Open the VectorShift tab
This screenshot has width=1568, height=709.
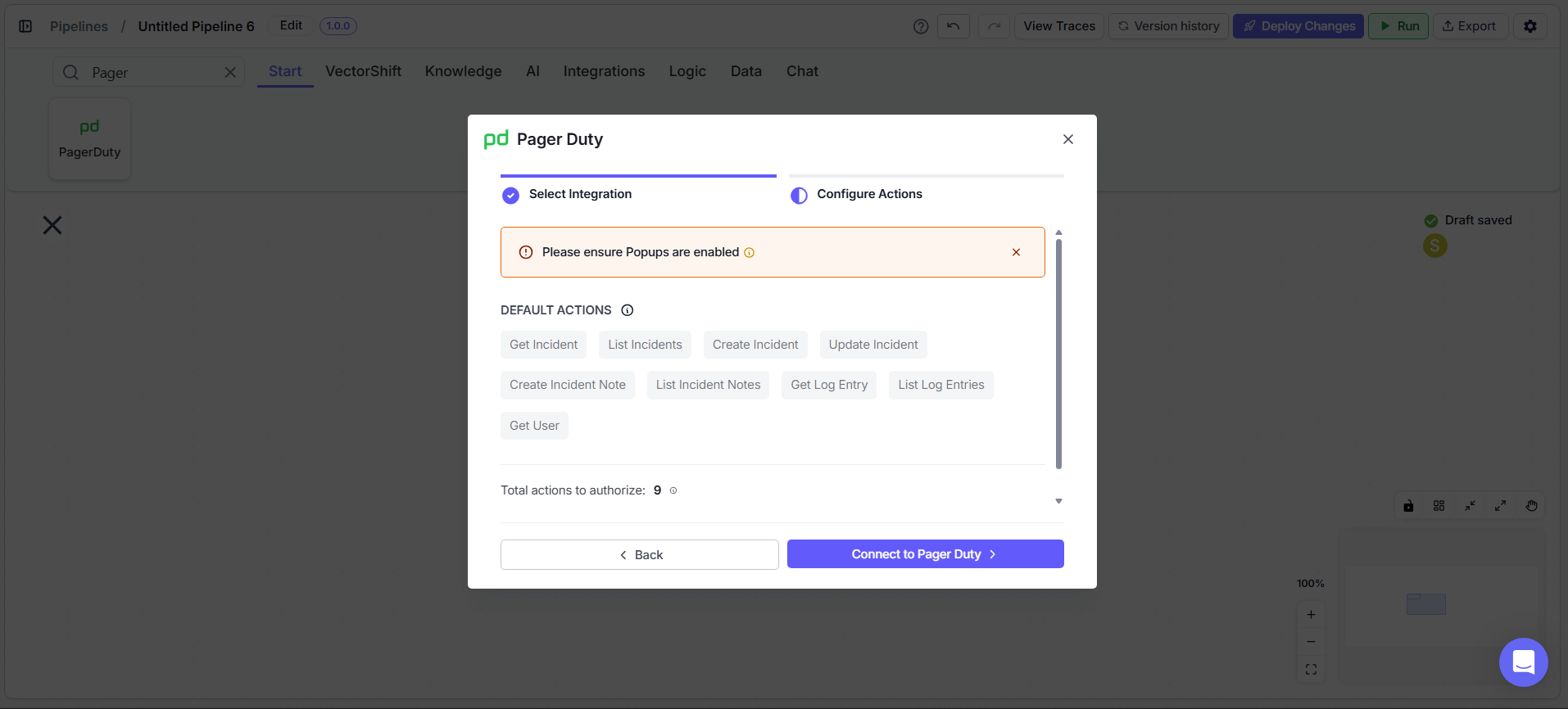coord(363,71)
